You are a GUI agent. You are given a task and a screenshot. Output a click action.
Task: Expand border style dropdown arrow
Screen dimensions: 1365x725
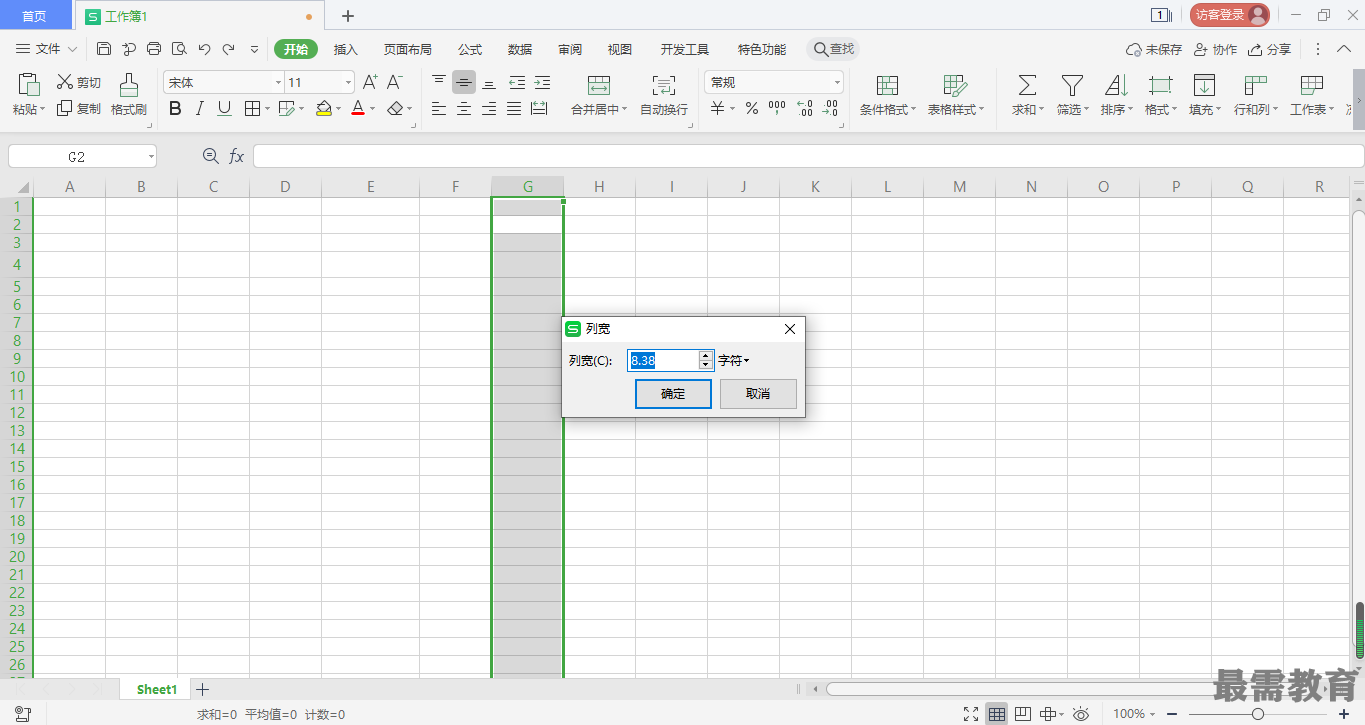[266, 109]
